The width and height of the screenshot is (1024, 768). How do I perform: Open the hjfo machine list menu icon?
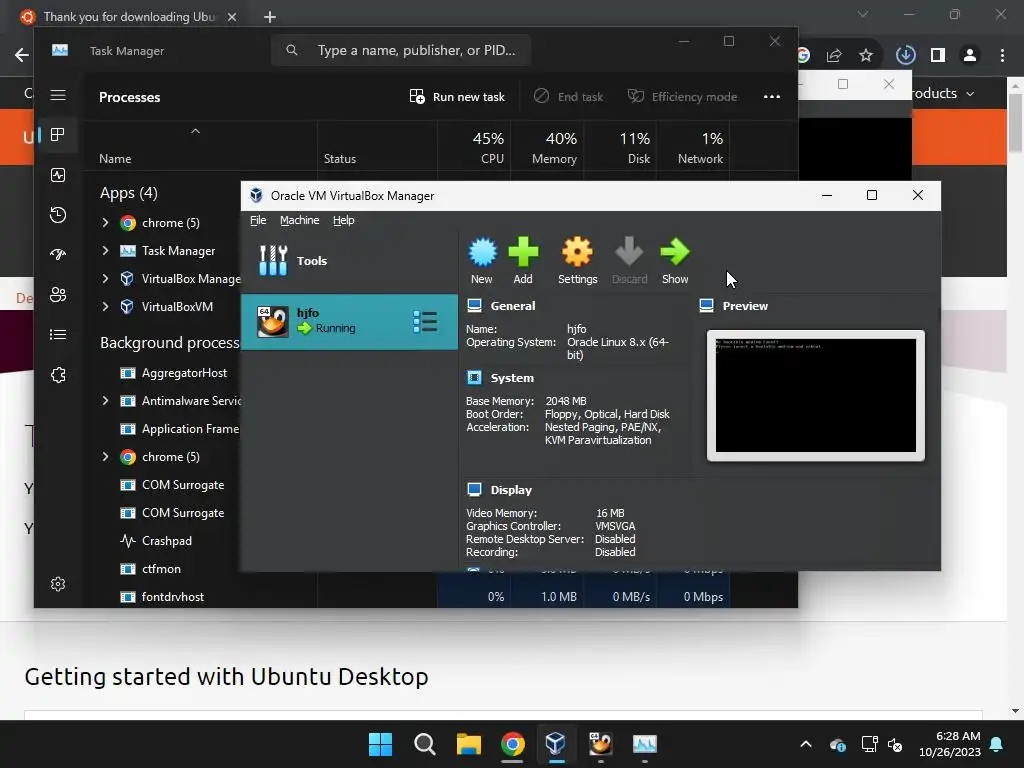(425, 322)
